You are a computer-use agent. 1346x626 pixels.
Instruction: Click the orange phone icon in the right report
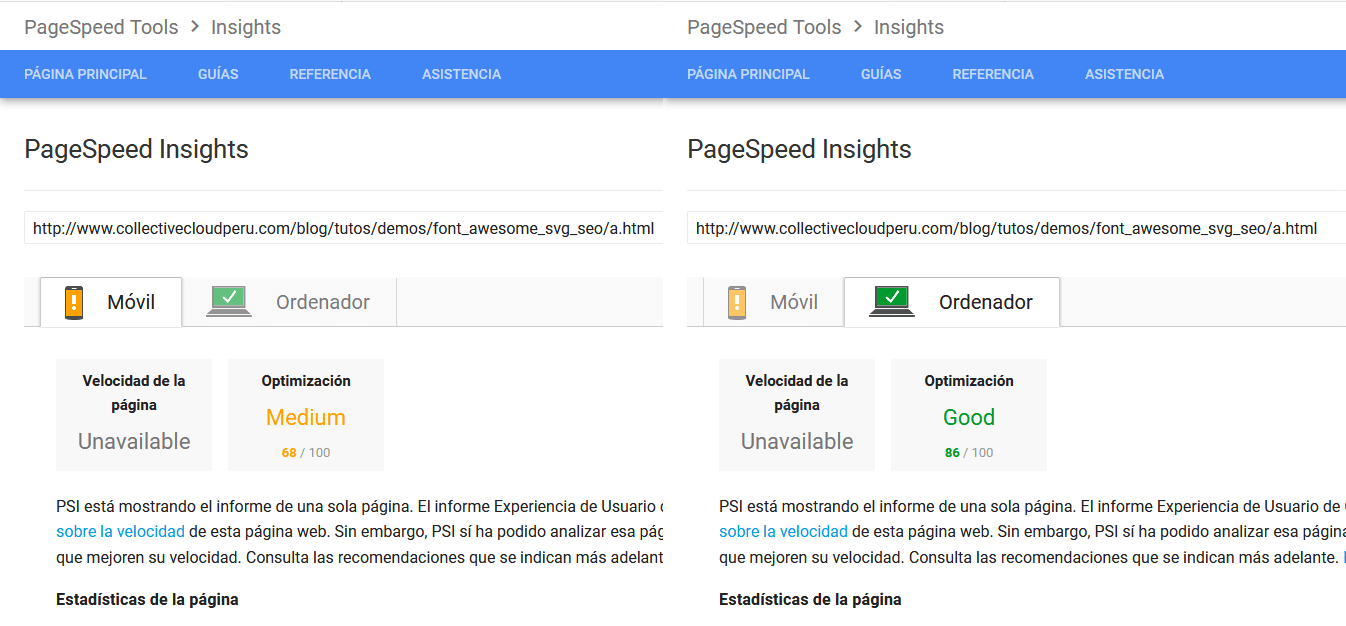(737, 302)
